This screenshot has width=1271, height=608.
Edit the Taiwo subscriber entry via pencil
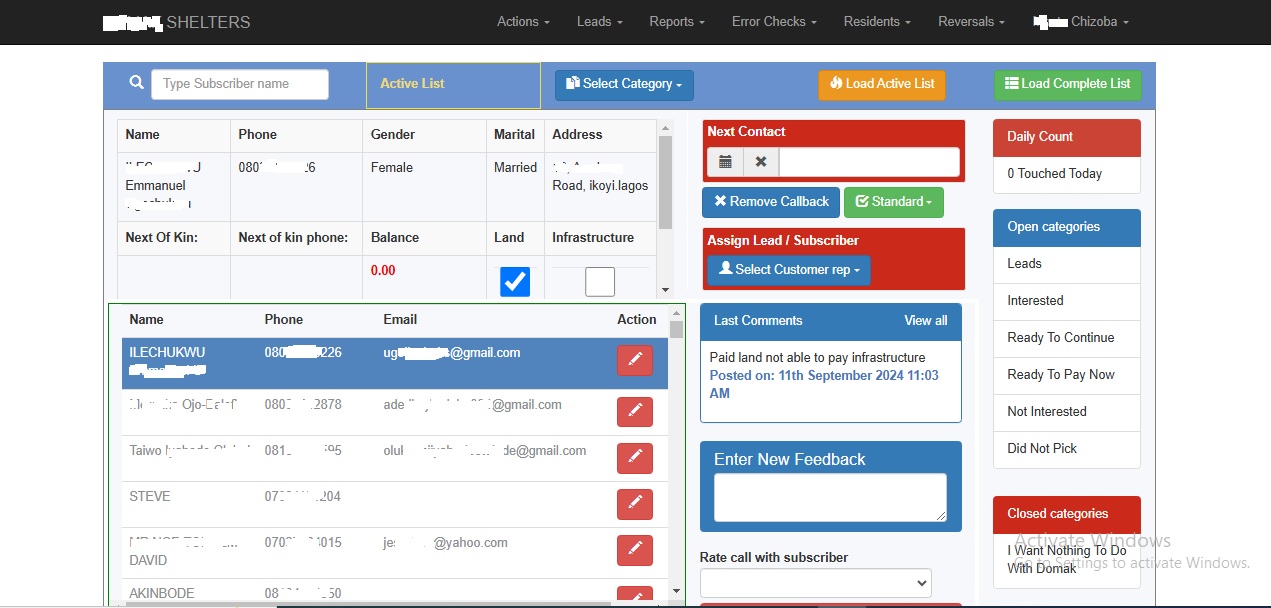click(634, 458)
